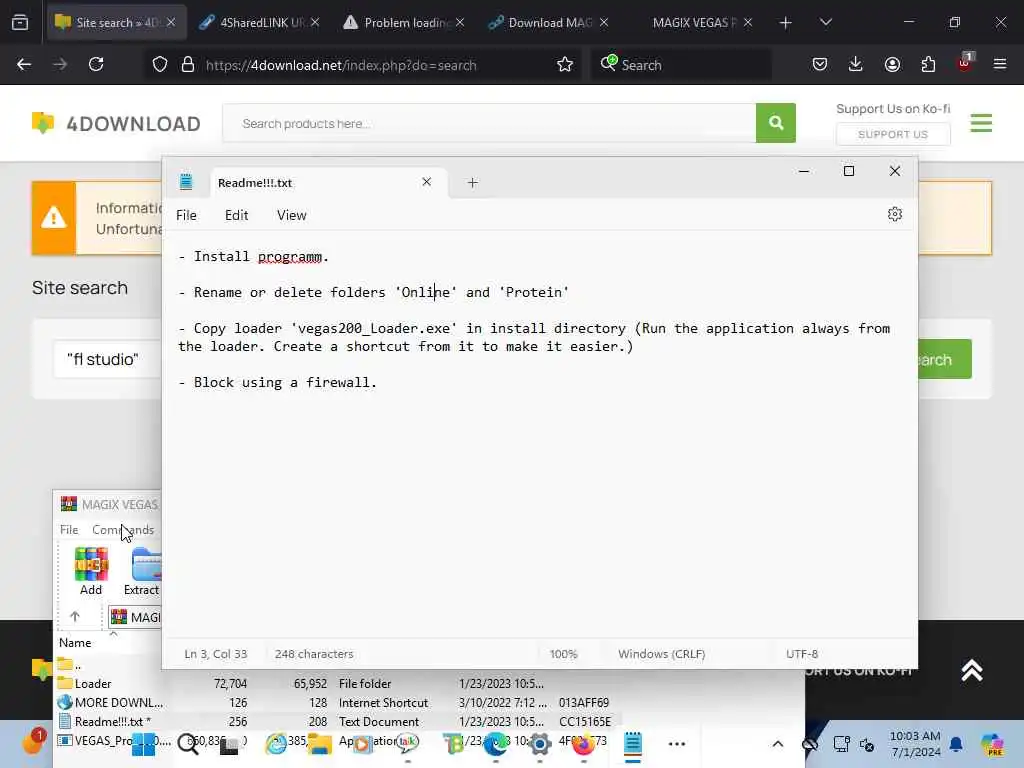Click the misspelled word 'programm' in text

(x=290, y=257)
